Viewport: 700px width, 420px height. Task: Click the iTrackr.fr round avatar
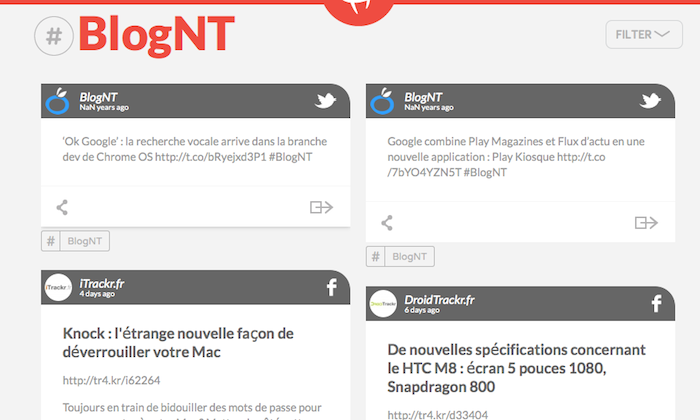[x=58, y=287]
